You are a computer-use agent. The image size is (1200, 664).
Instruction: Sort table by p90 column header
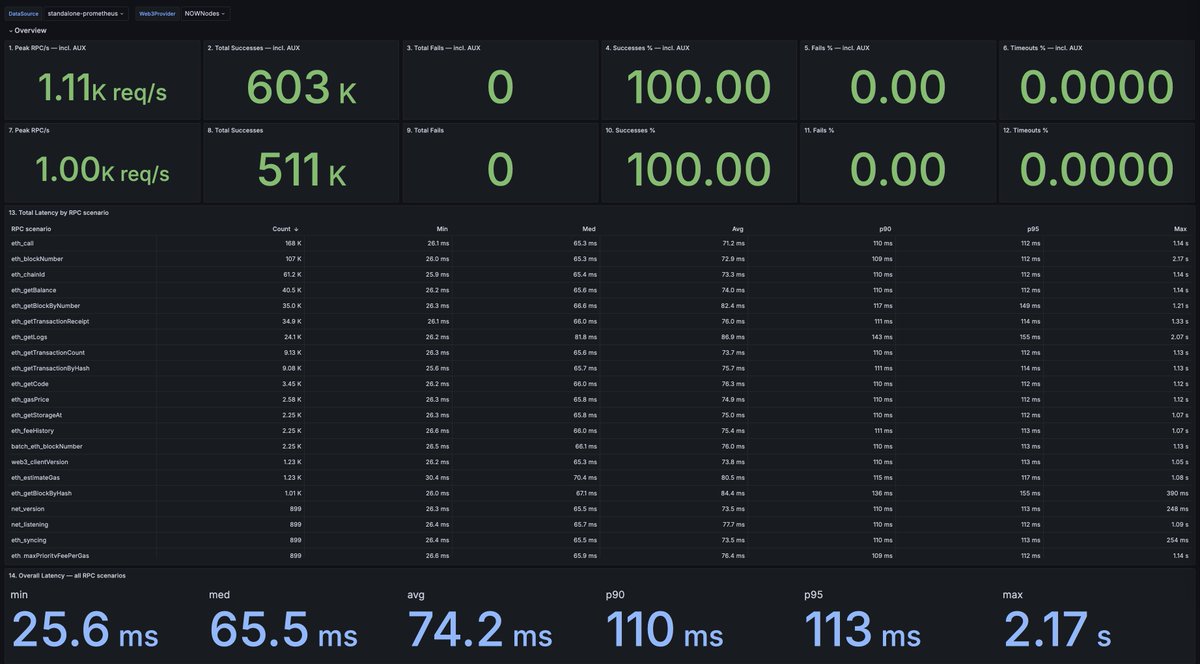pos(885,229)
